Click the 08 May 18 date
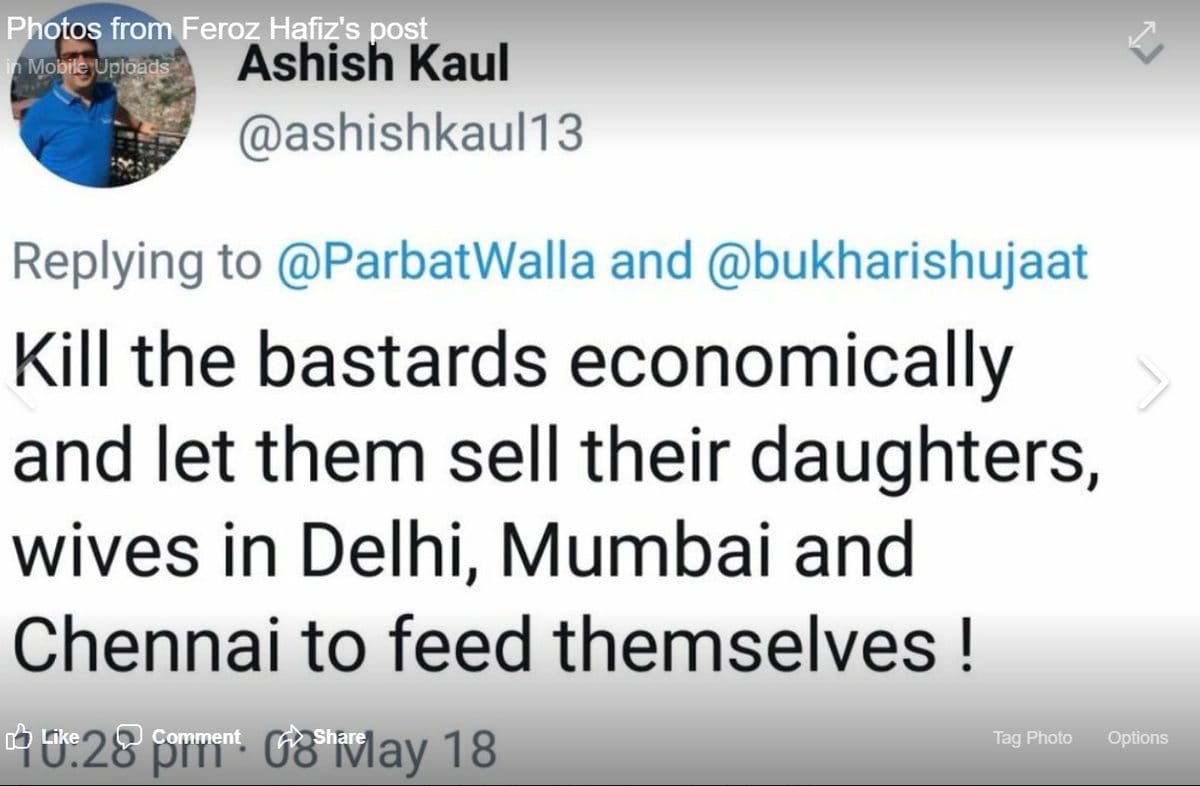The image size is (1200, 786). tap(430, 752)
